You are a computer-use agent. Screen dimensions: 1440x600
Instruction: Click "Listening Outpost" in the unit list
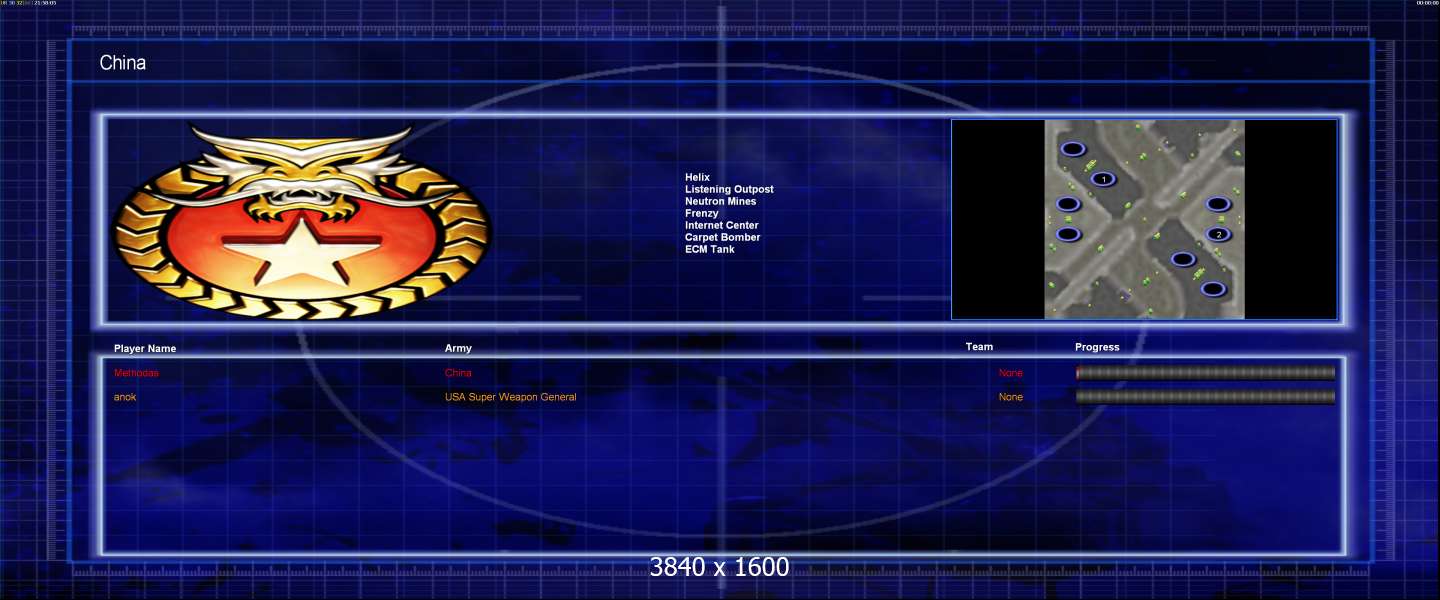(x=729, y=190)
